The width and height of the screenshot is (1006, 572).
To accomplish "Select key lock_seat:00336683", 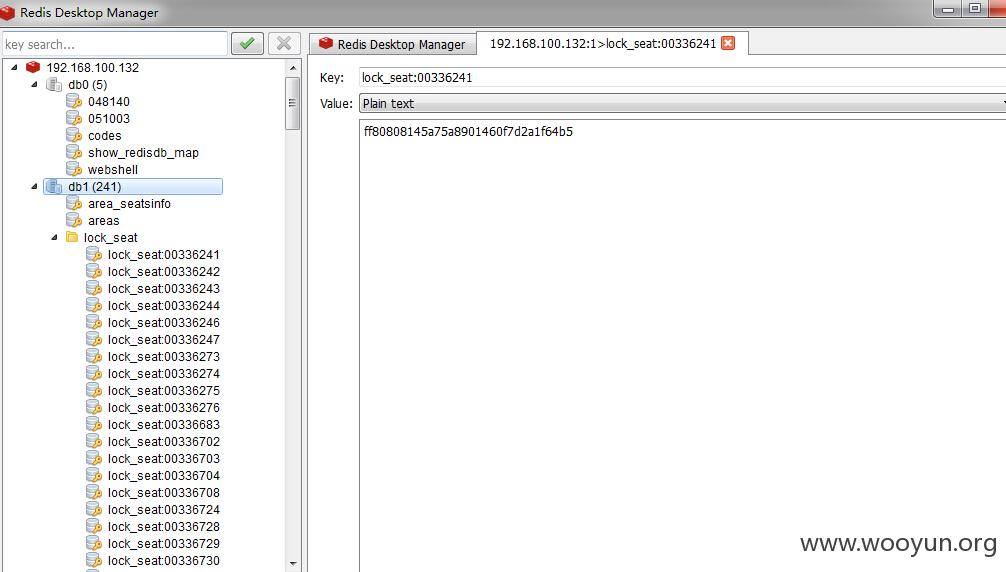I will [164, 425].
